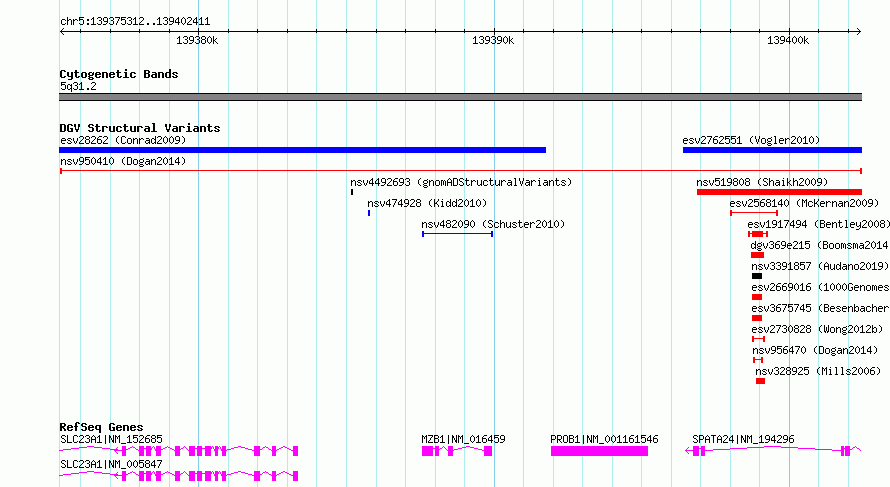Click the nsv328925 (Mills2006) label
The height and width of the screenshot is (487, 890).
coord(818,371)
